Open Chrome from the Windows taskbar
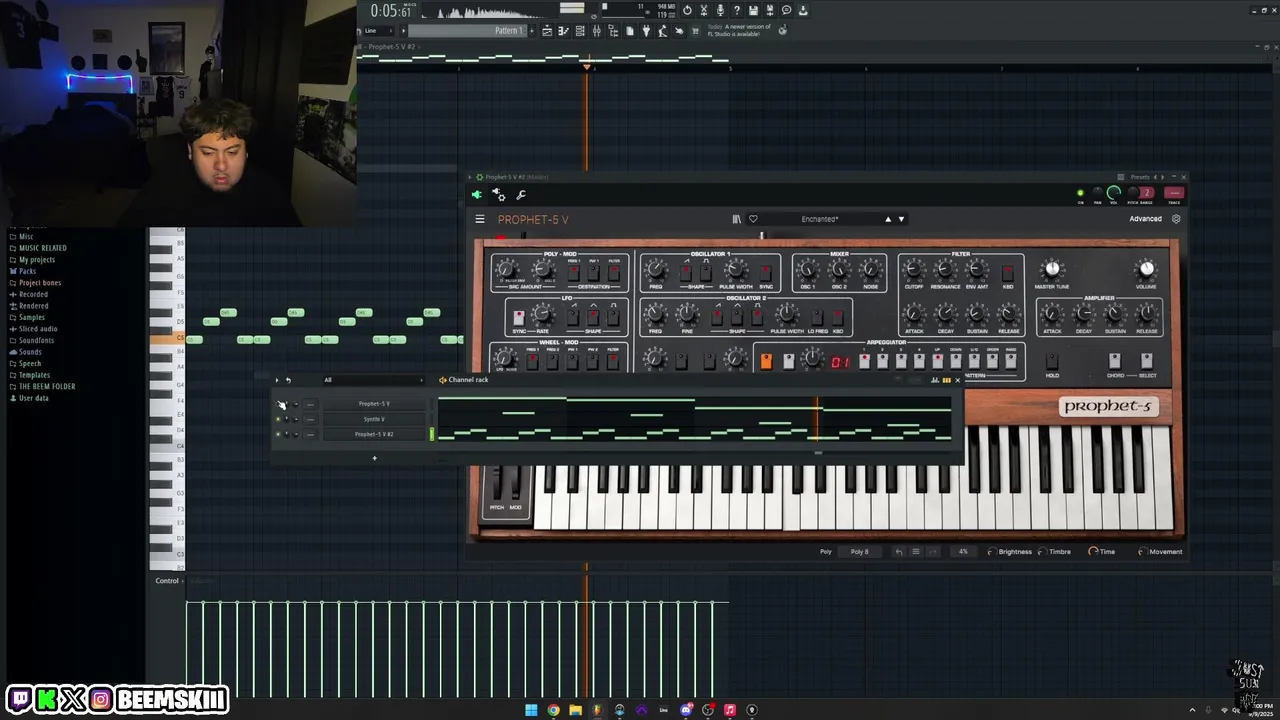This screenshot has height=720, width=1280. pyautogui.click(x=553, y=710)
